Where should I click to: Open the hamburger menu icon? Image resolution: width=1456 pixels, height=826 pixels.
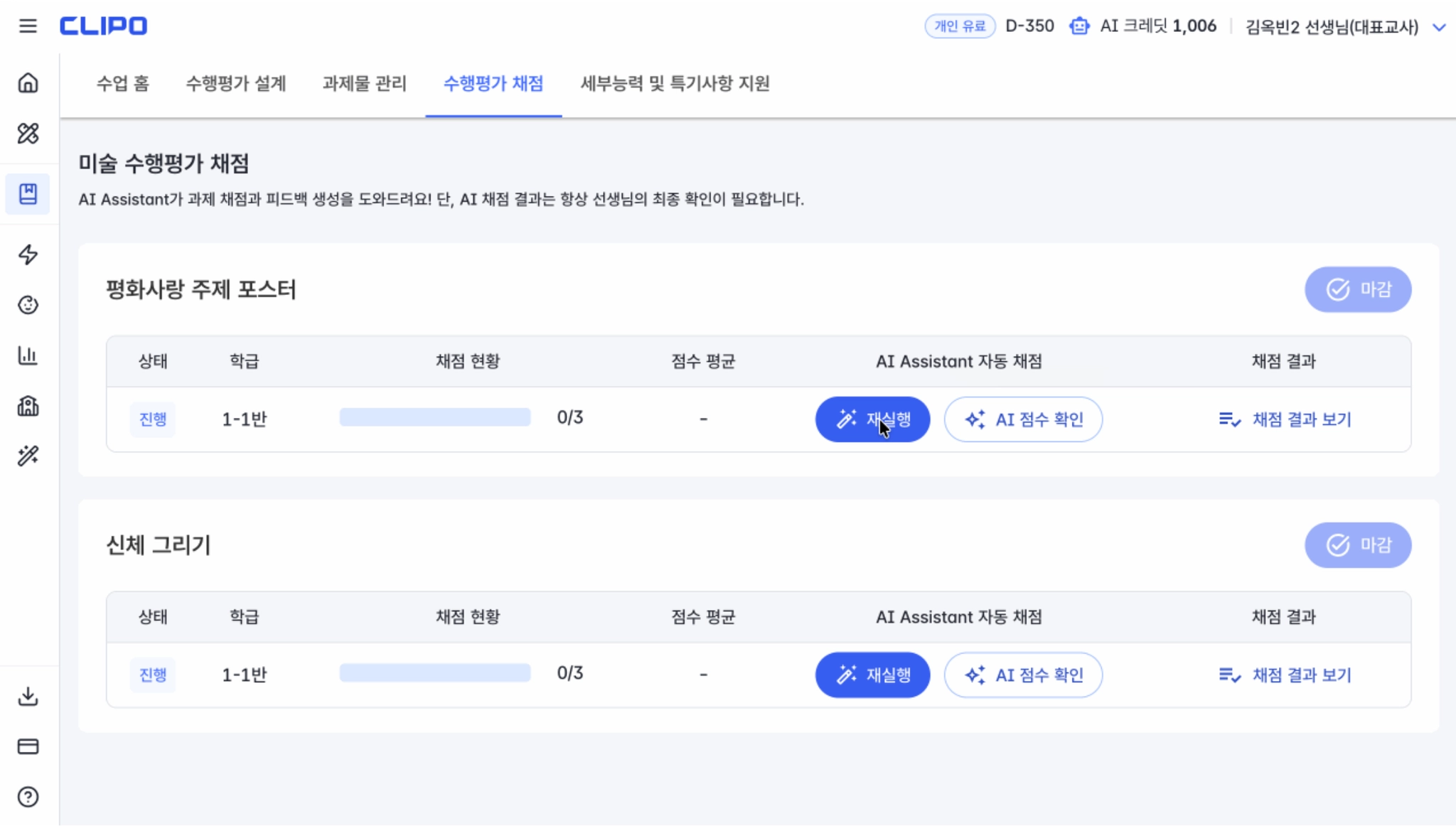tap(28, 26)
